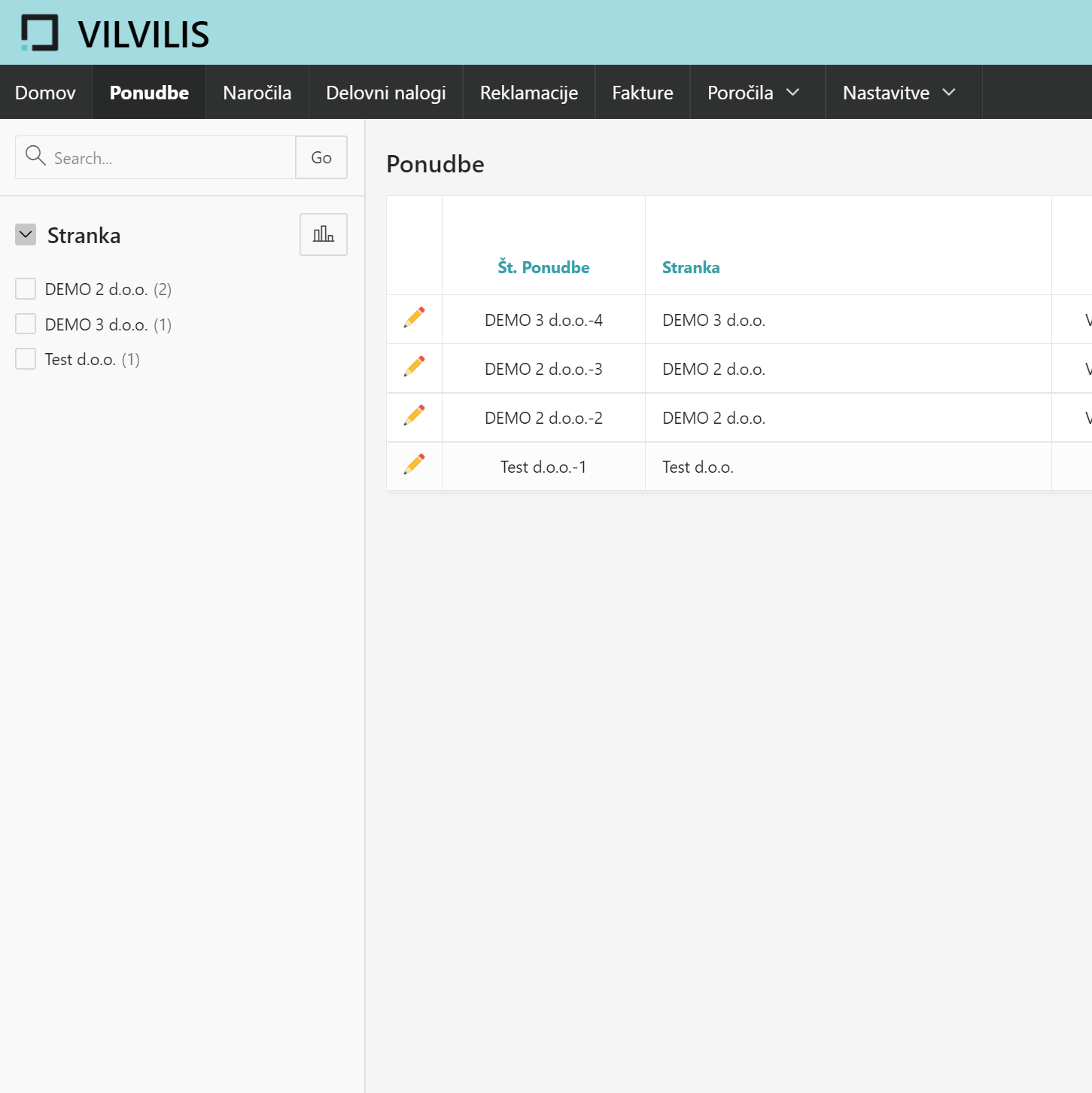1092x1093 pixels.
Task: Sort by Št. Ponudbe column header
Action: (x=543, y=267)
